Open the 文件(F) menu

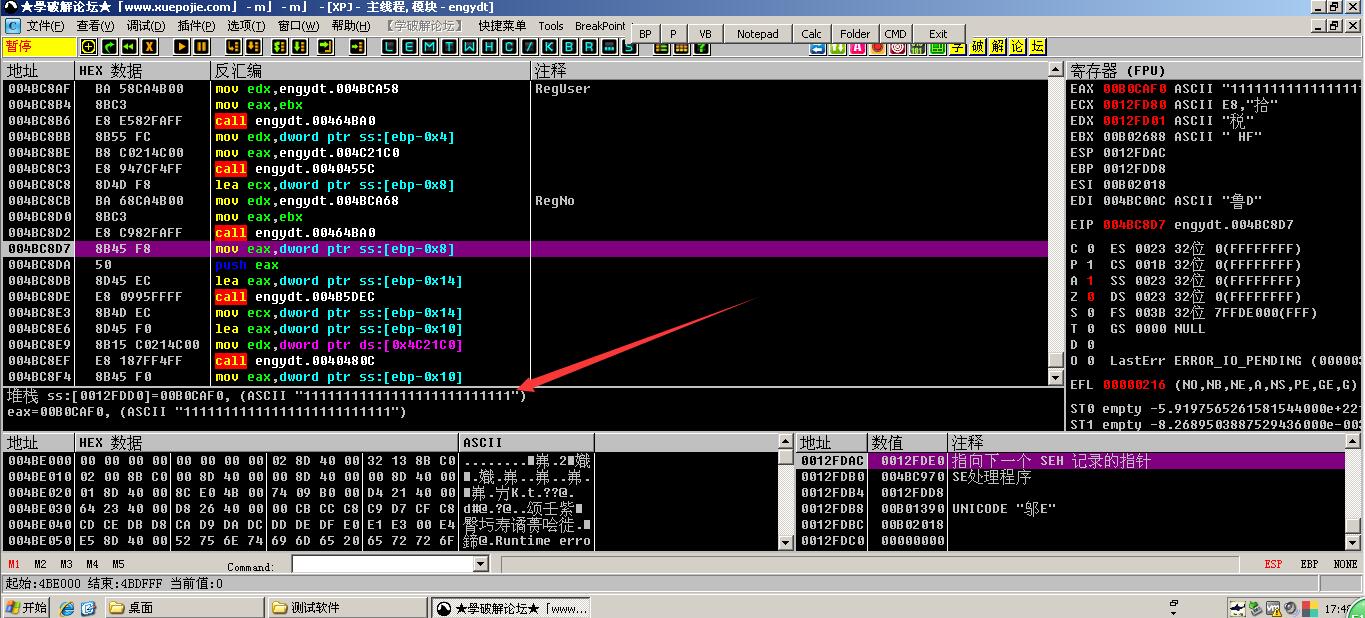click(45, 26)
